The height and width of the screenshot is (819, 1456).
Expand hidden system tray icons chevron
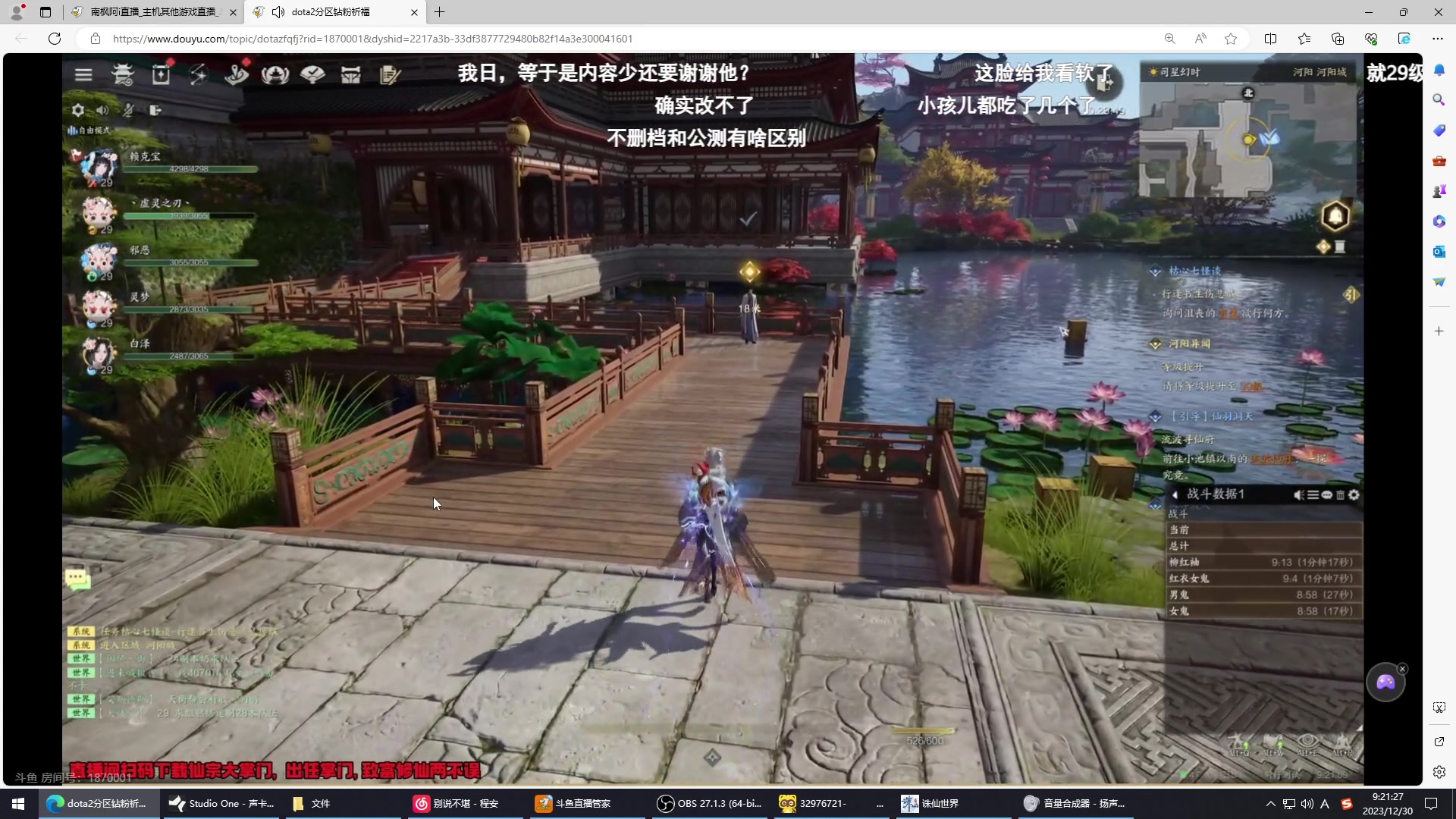[x=1270, y=804]
